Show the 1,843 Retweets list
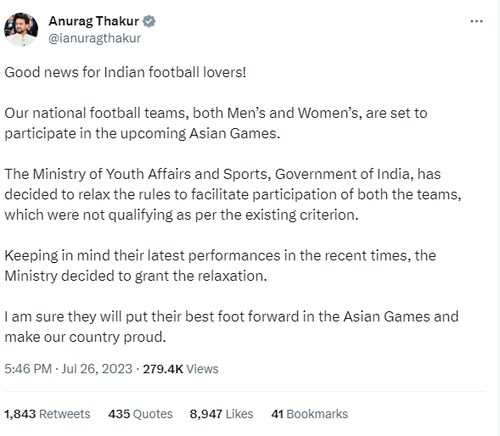 coord(47,414)
